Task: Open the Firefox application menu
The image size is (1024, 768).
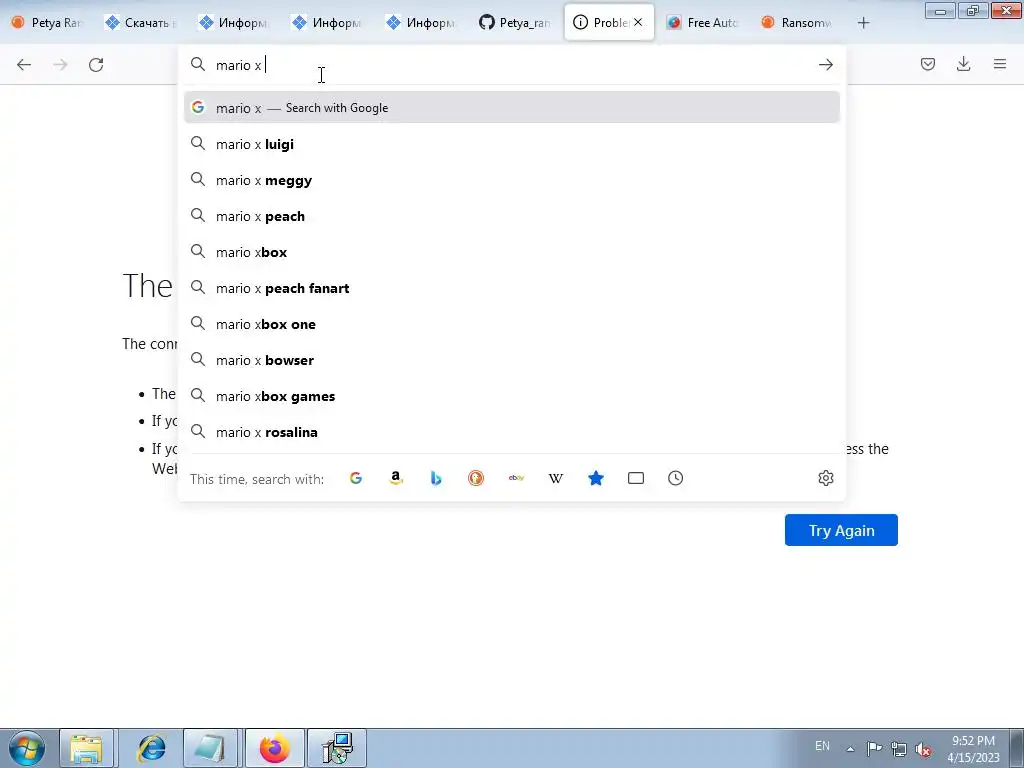Action: 1000,64
